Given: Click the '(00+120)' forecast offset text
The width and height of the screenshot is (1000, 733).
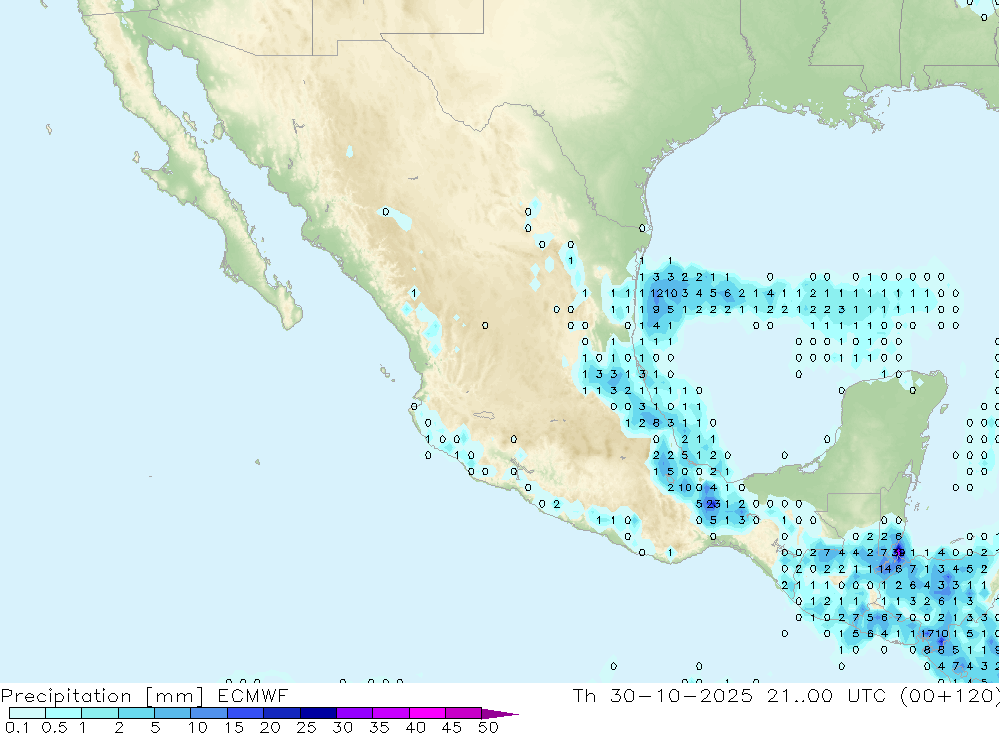Looking at the screenshot, I should click(x=950, y=696).
